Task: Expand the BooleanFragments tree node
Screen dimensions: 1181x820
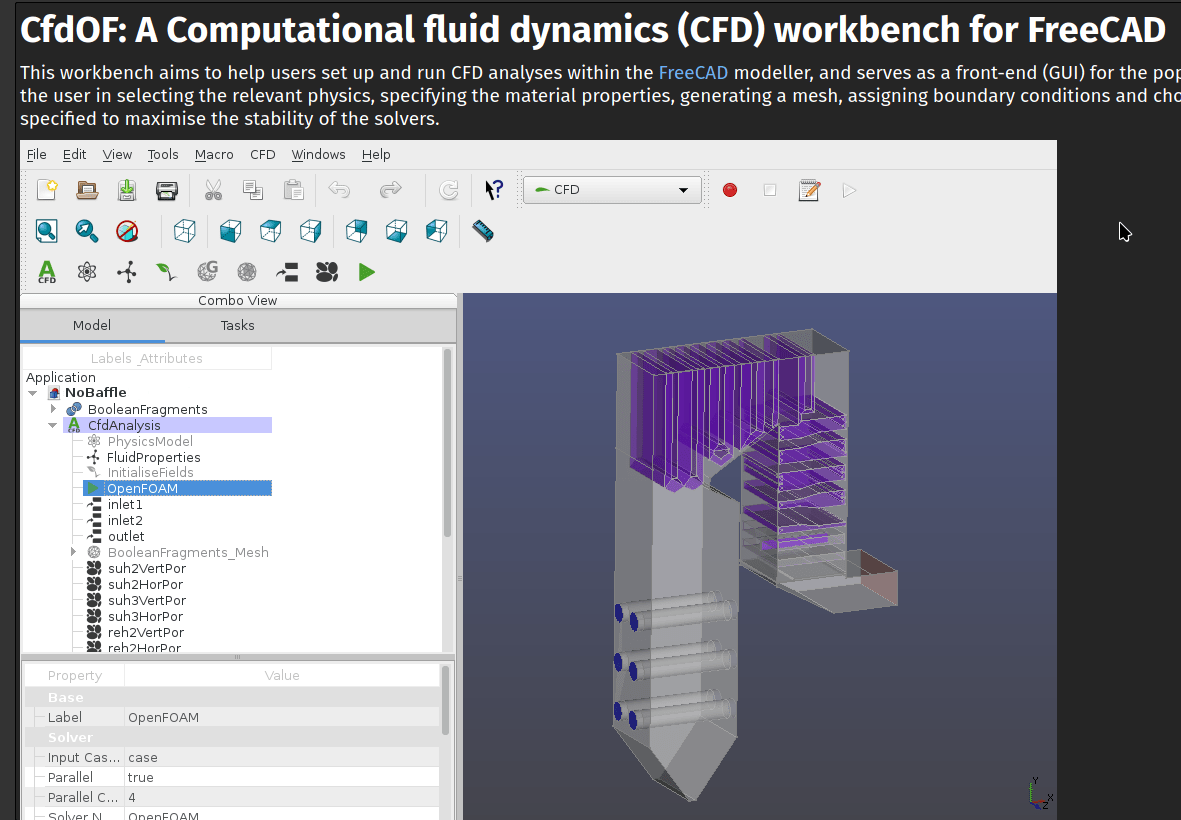Action: [x=54, y=409]
